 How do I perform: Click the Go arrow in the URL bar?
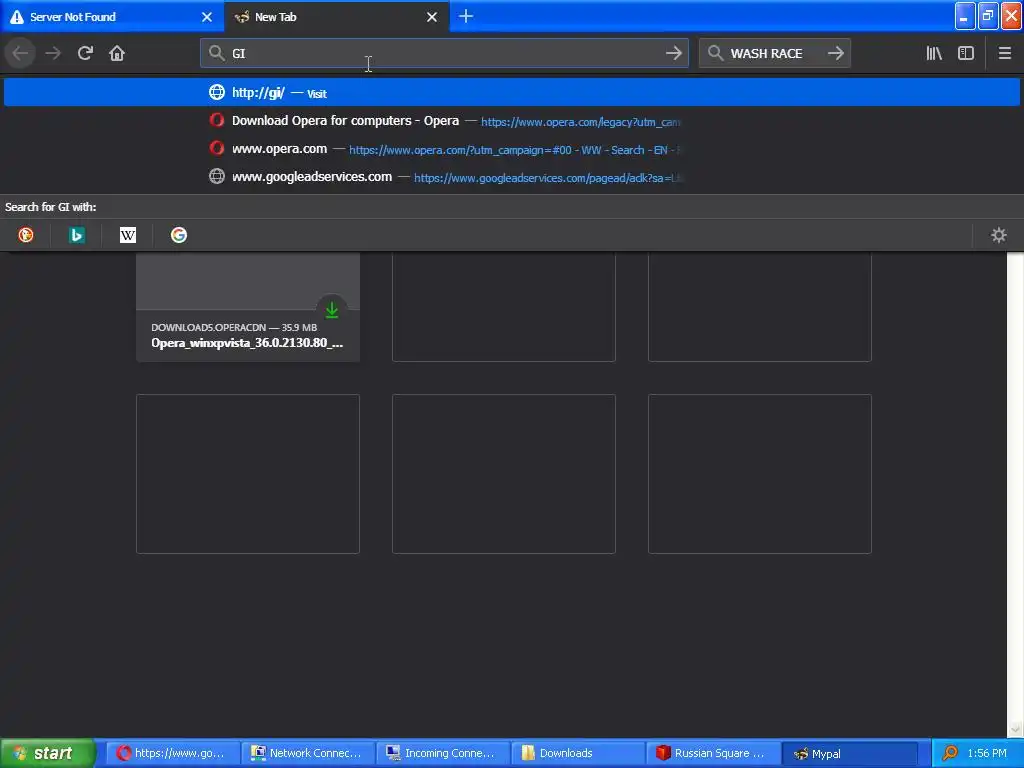tap(674, 53)
